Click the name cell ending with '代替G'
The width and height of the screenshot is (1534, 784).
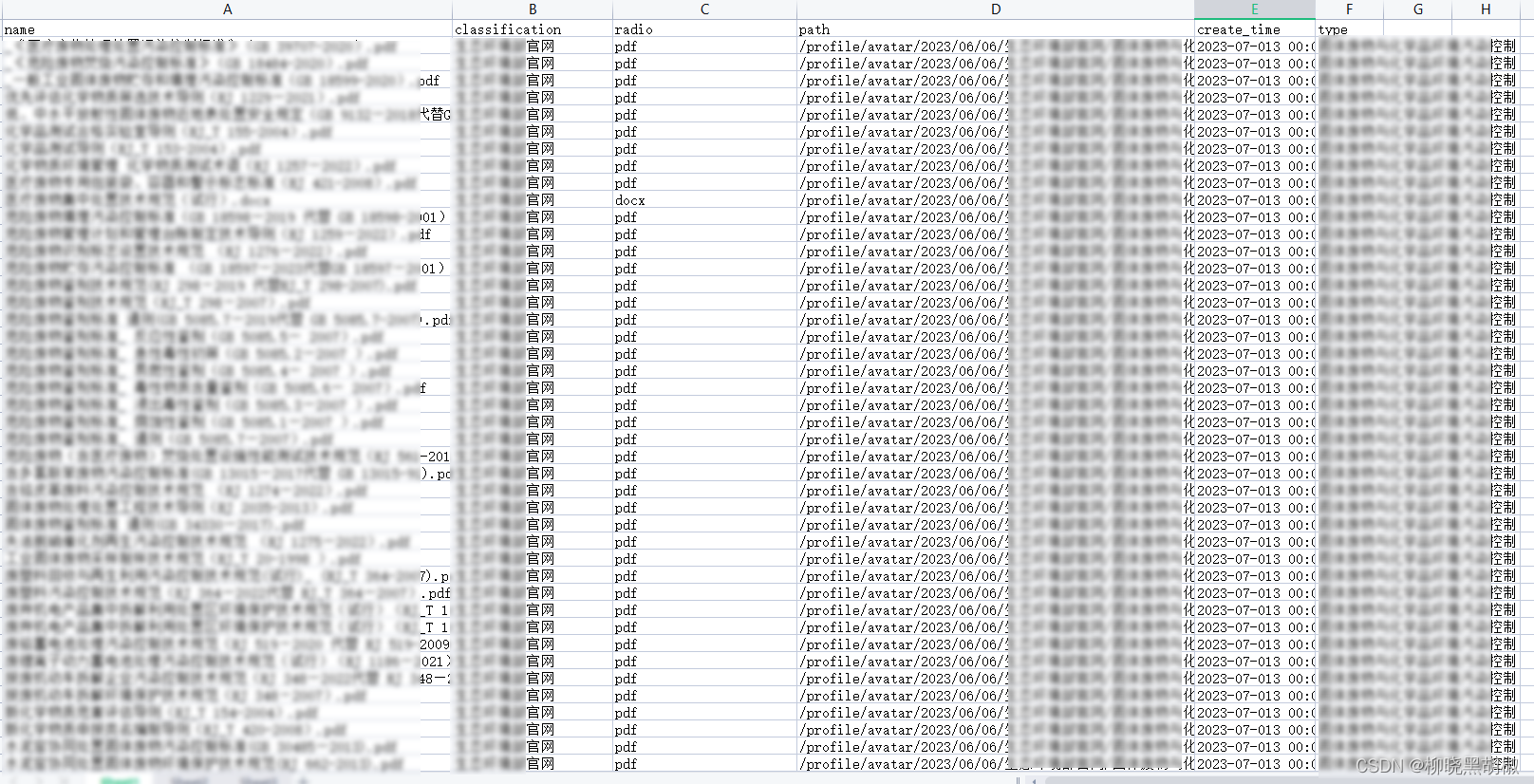point(227,115)
